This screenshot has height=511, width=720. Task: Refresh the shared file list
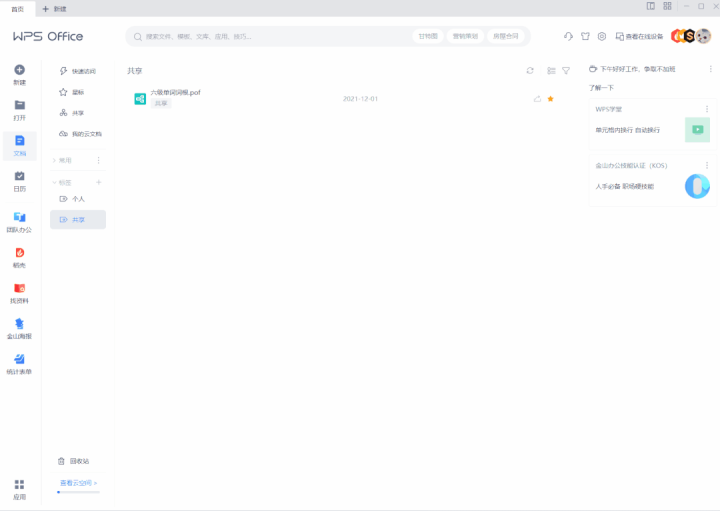coord(530,71)
